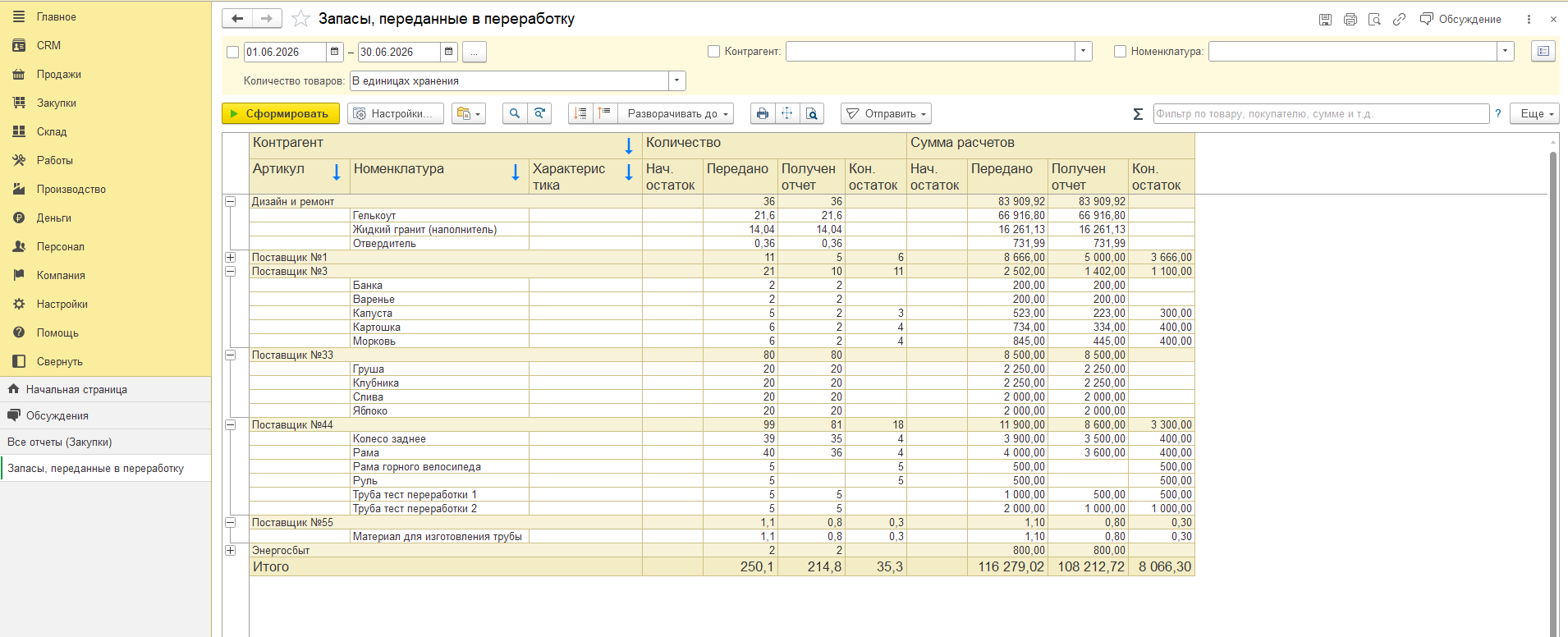
Task: Click the Сформировать button
Action: [x=280, y=114]
